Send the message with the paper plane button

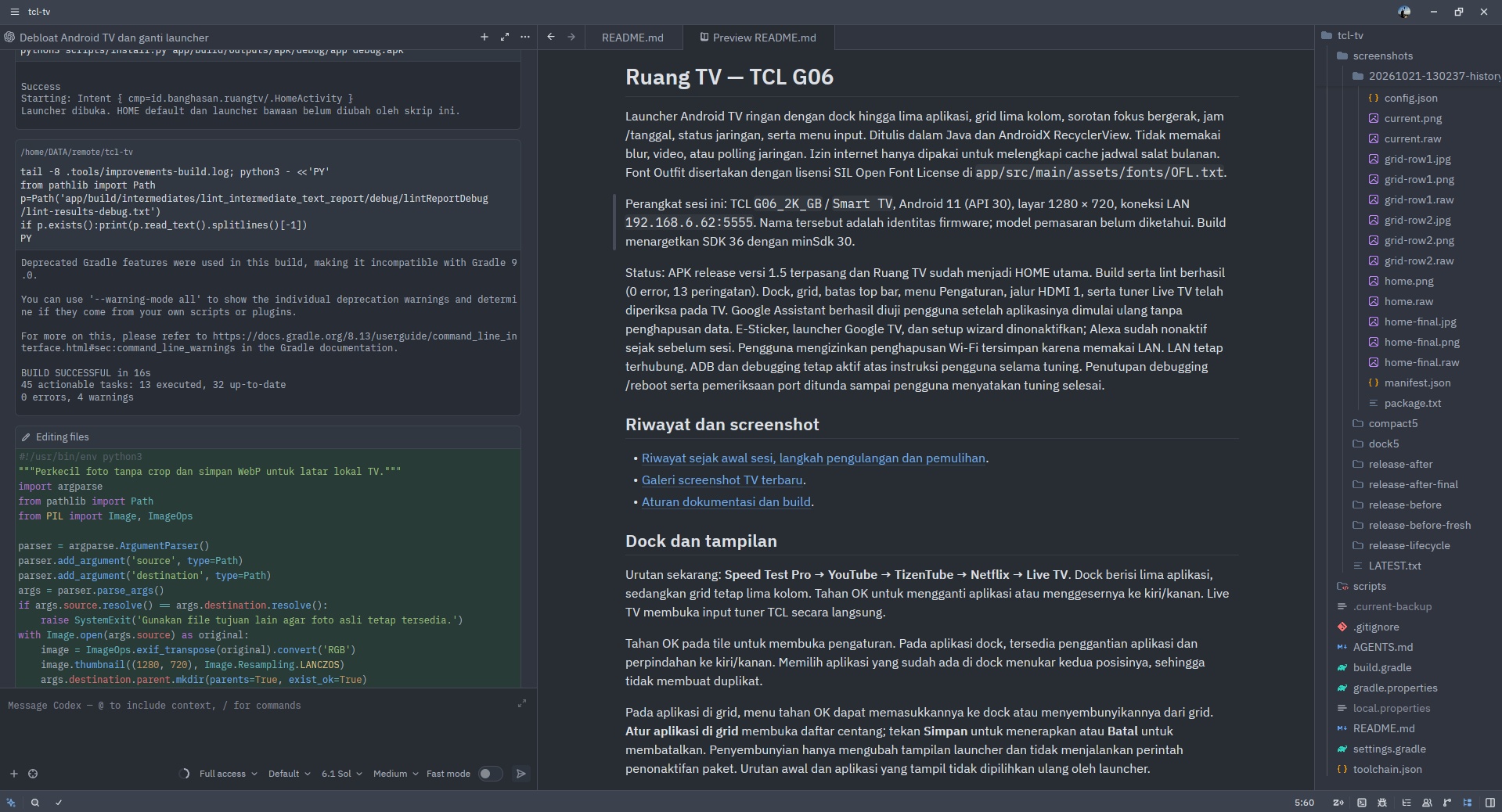(520, 774)
